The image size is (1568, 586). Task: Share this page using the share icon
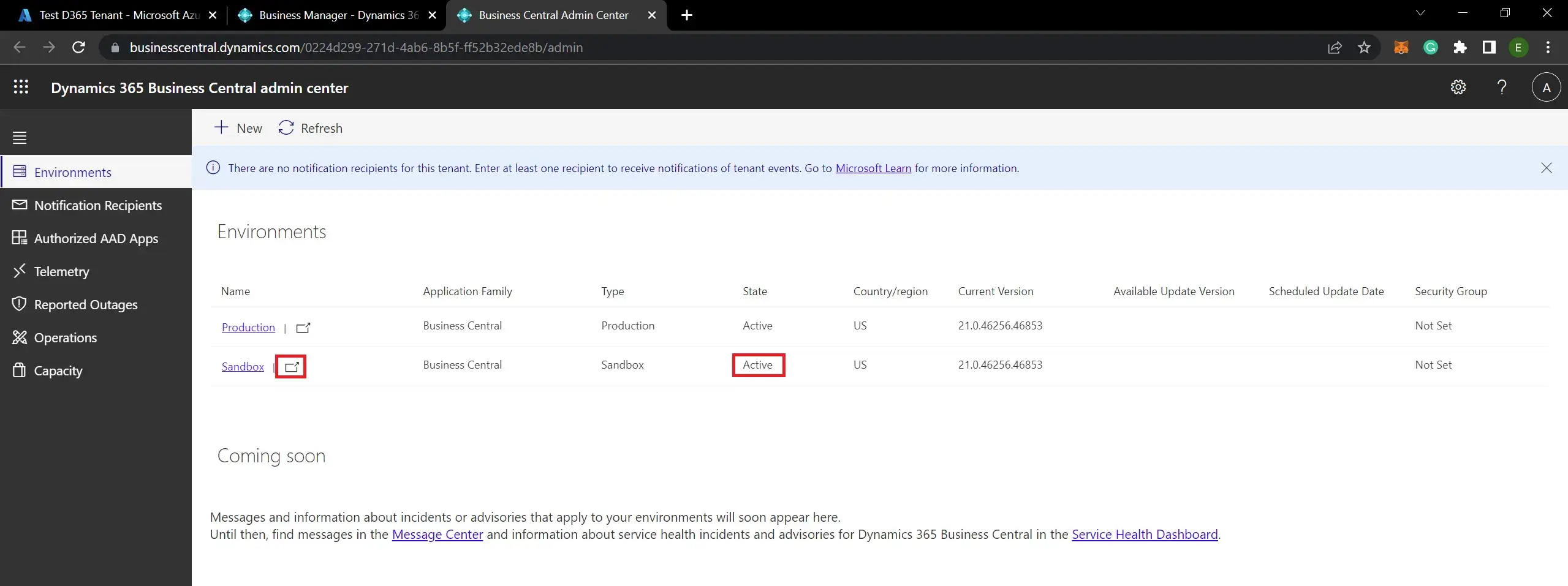click(x=1335, y=47)
